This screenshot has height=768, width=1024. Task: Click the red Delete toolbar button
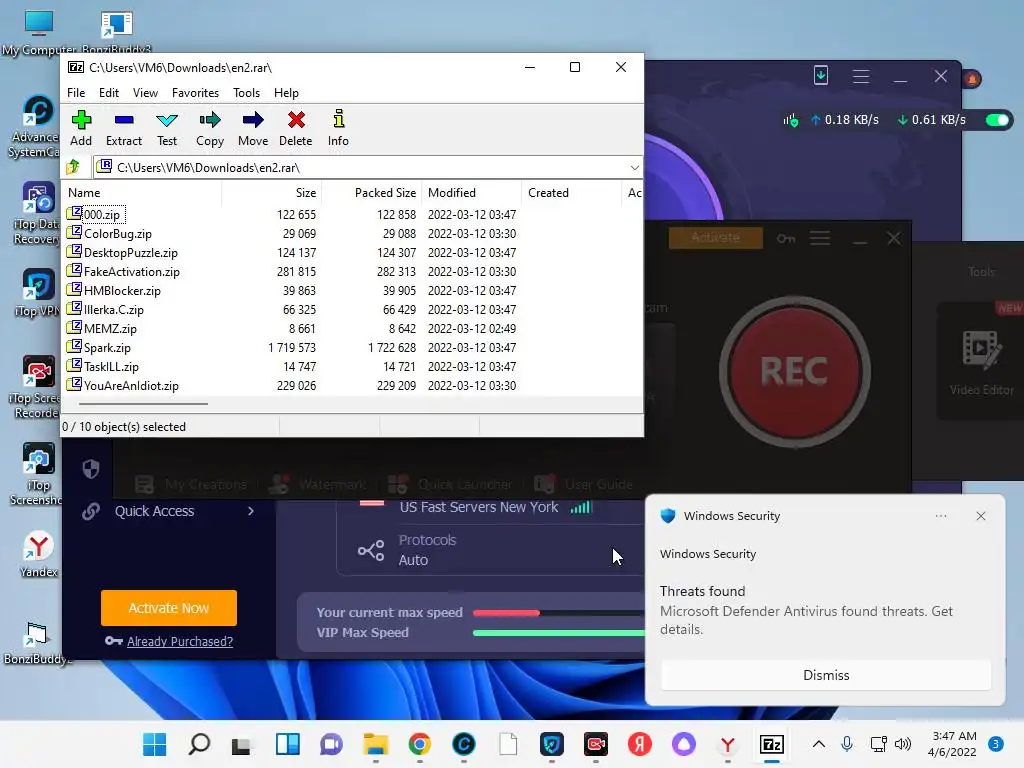(x=296, y=128)
